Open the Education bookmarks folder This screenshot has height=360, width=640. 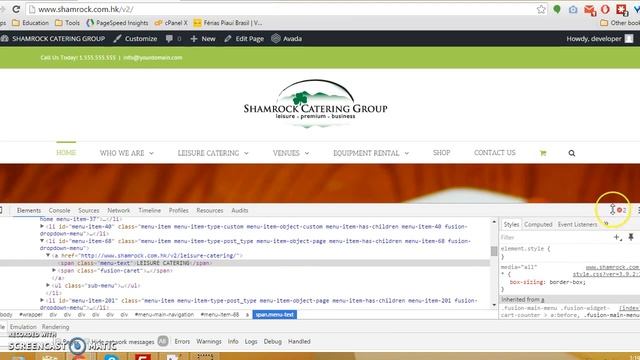31,23
